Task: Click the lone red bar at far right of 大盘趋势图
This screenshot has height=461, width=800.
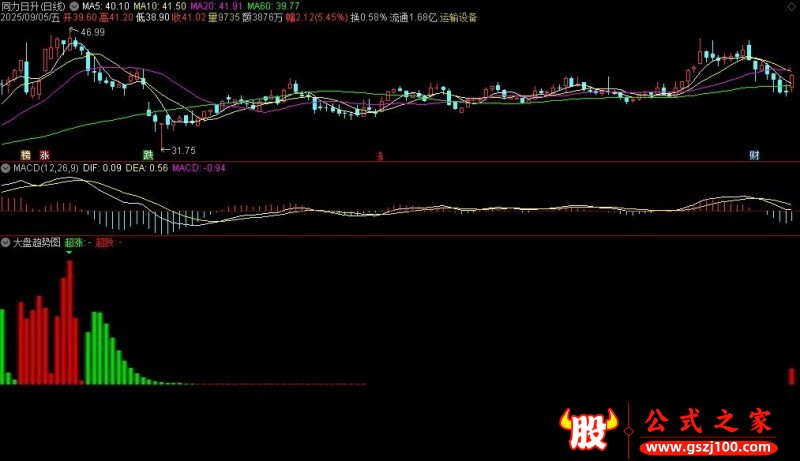Action: pyautogui.click(x=791, y=376)
